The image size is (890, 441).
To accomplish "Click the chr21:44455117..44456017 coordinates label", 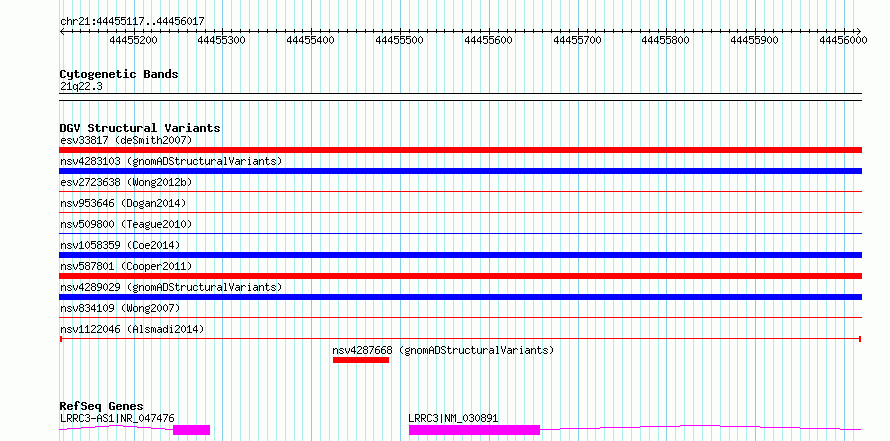I will [x=132, y=21].
